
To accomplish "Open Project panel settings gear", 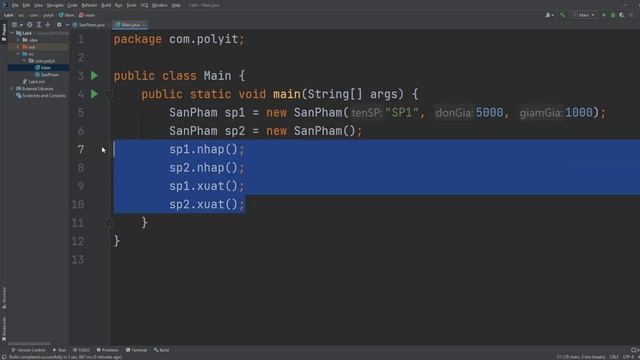I will (59, 25).
